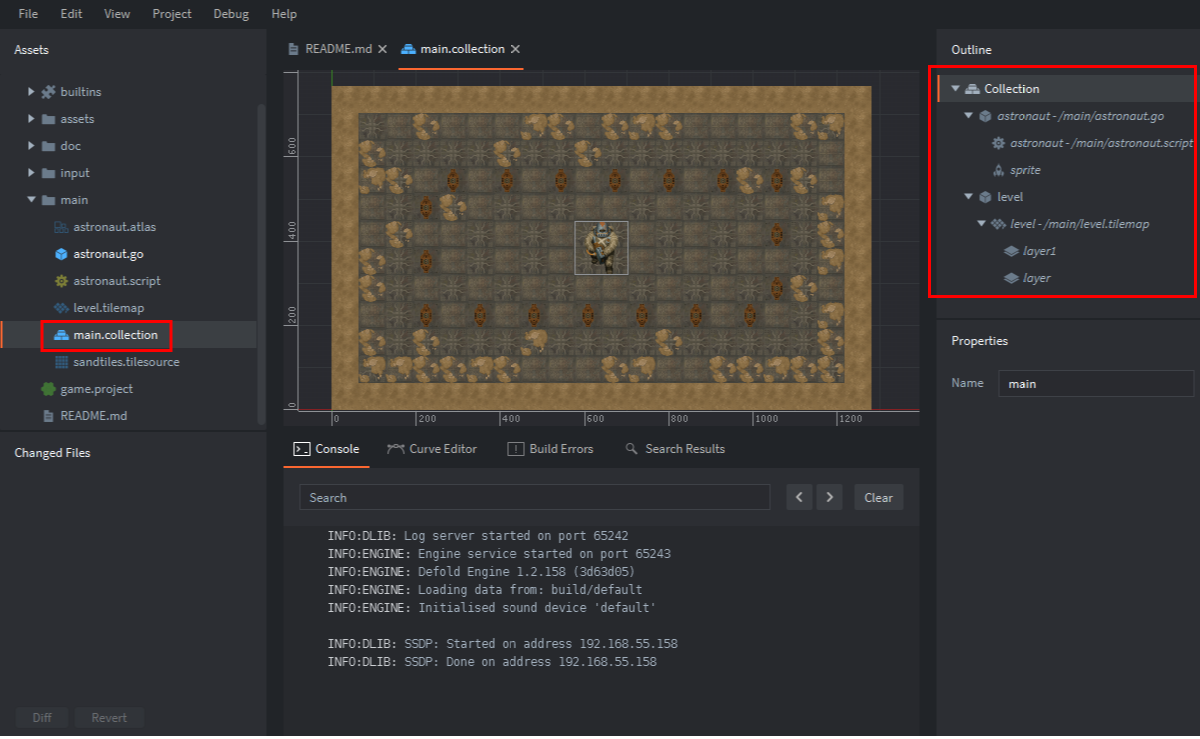1200x739 pixels.
Task: Click the console Search field
Action: (535, 497)
